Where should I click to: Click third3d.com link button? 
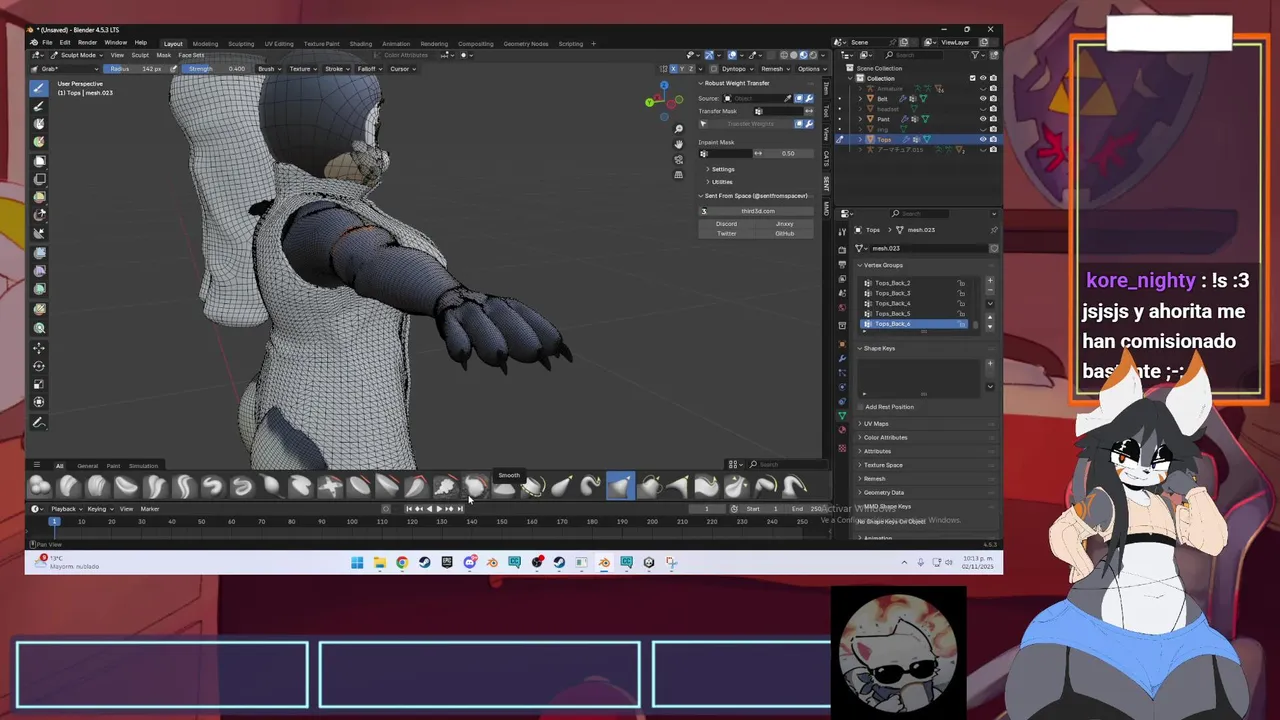point(758,211)
